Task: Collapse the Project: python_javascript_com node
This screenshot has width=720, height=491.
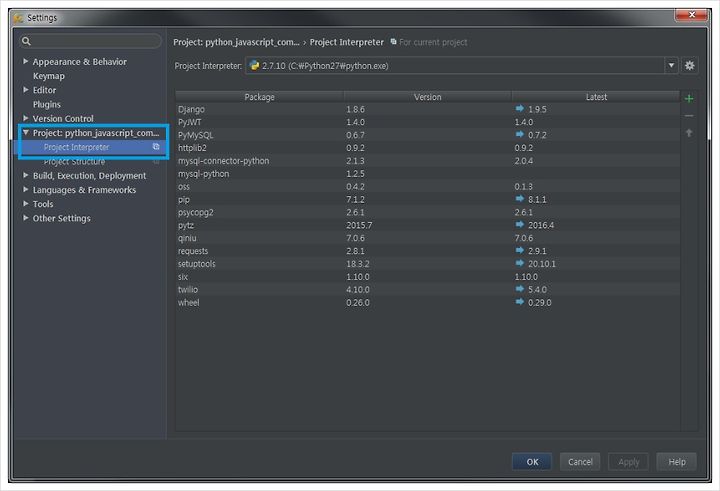Action: 26,132
